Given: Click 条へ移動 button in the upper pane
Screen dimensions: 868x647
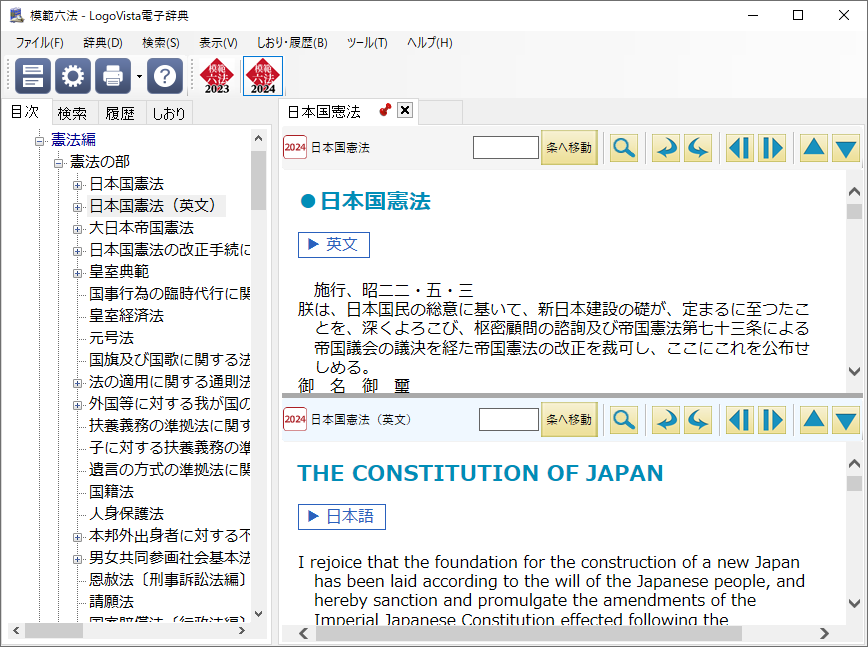Looking at the screenshot, I should point(569,148).
